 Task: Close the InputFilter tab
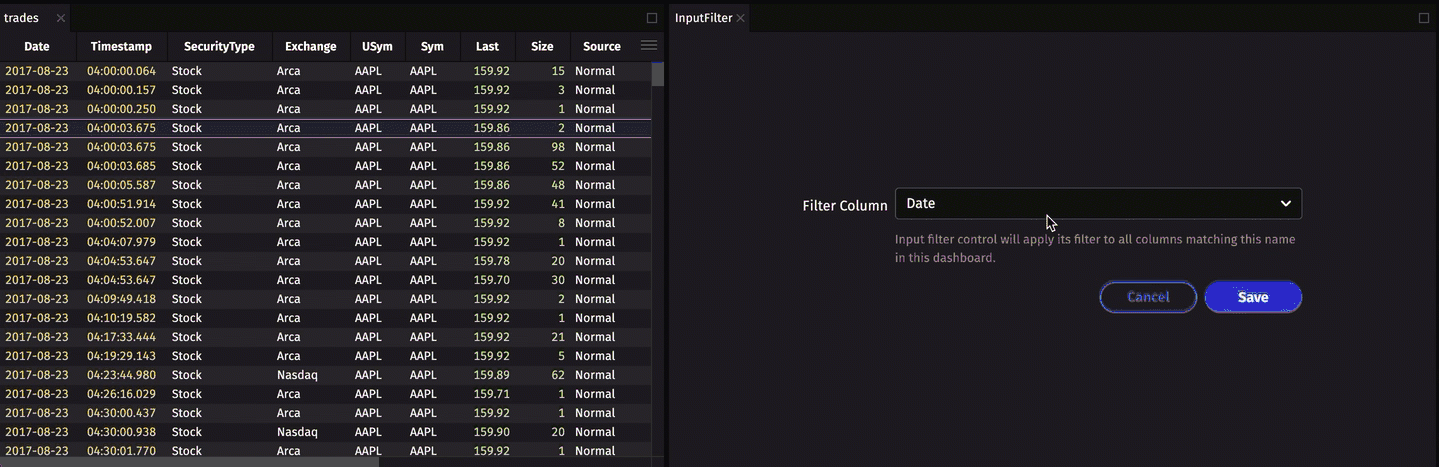(741, 18)
